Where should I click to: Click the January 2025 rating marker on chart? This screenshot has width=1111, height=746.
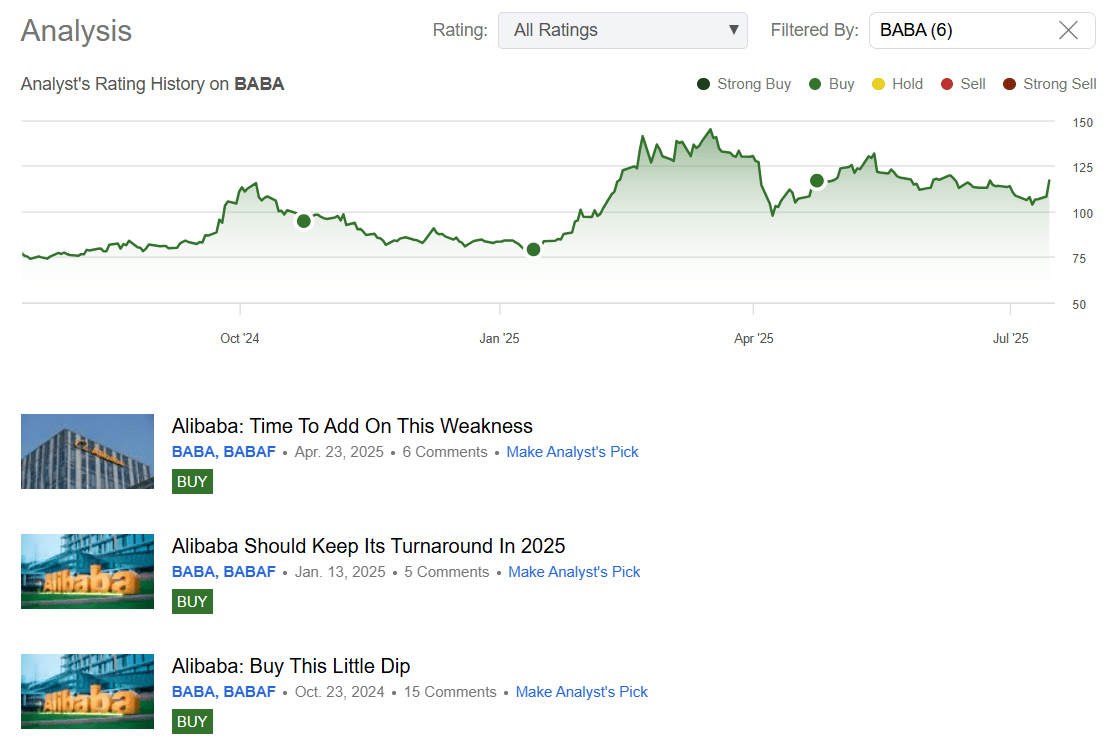click(x=533, y=249)
